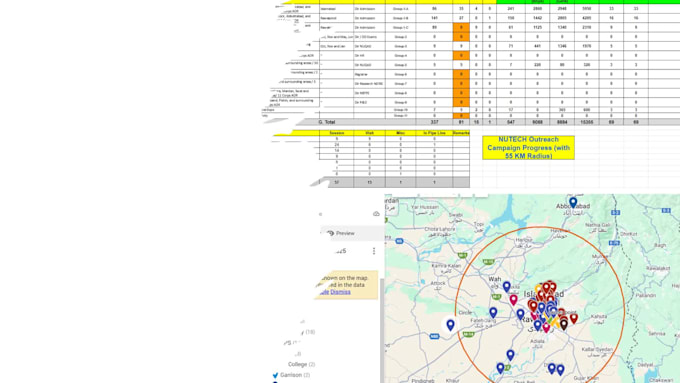Screen dimensions: 680x383
Task: Click the grand total cell 9068
Action: coord(537,122)
